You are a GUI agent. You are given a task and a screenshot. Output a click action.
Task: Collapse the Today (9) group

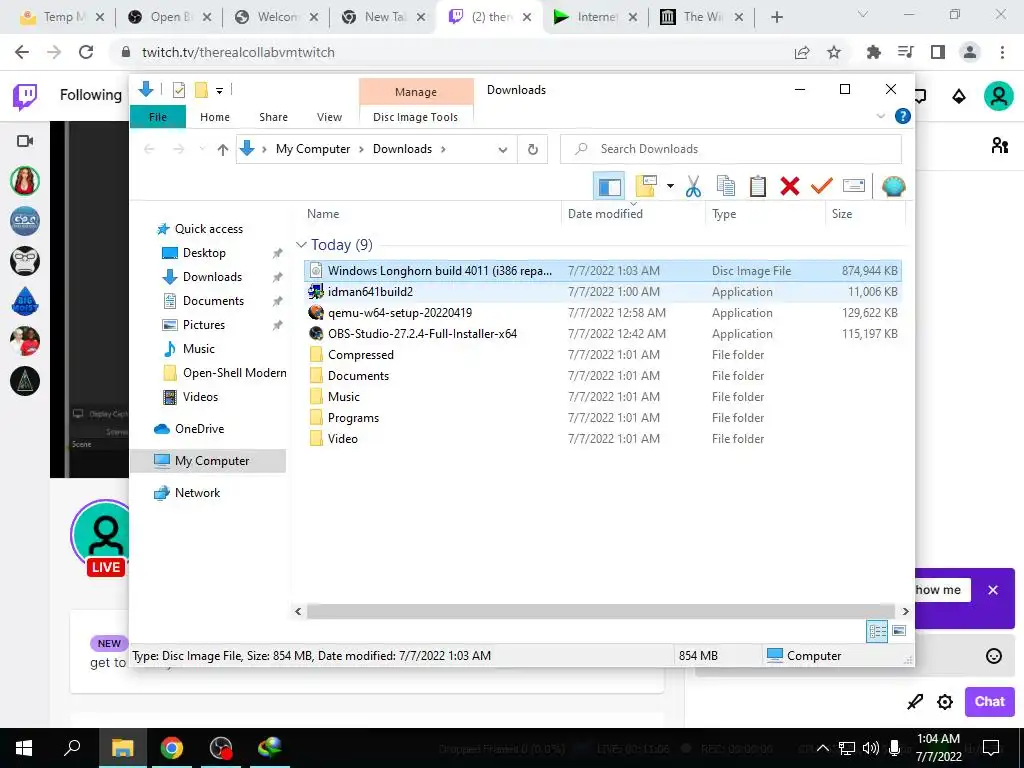(x=301, y=245)
